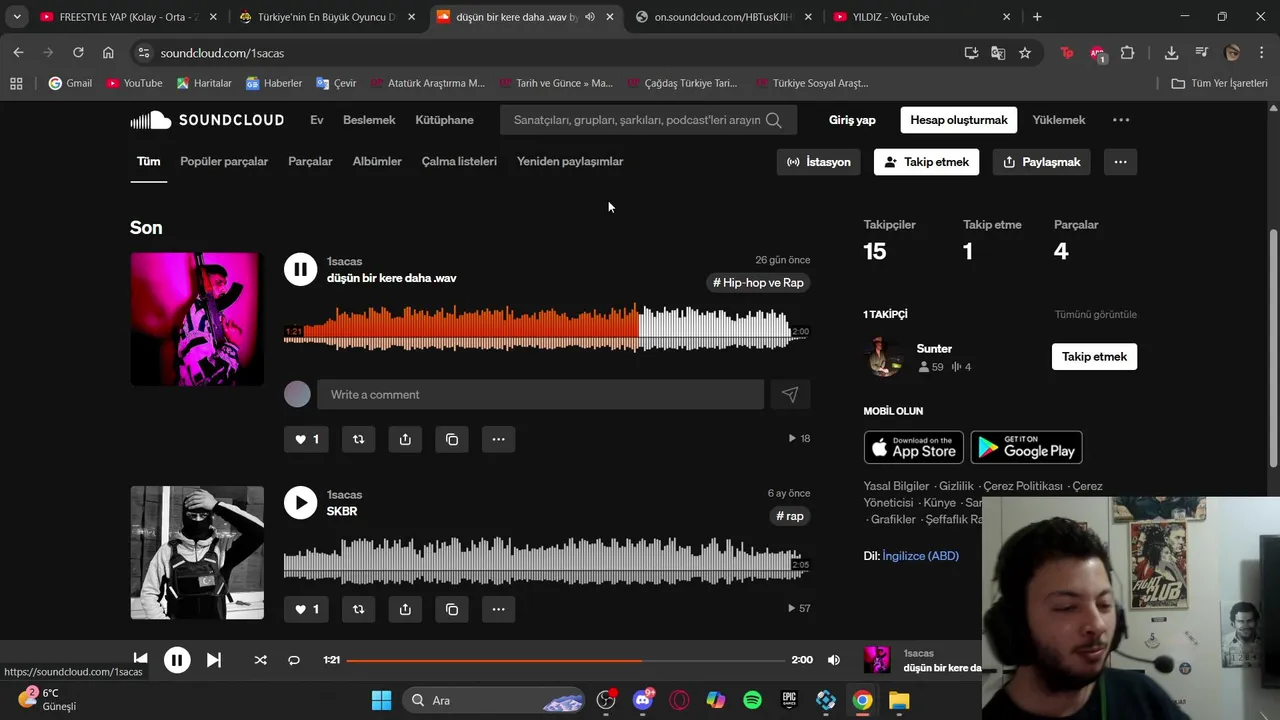1280x720 pixels.
Task: Skip to previous track in player bar
Action: click(x=141, y=660)
